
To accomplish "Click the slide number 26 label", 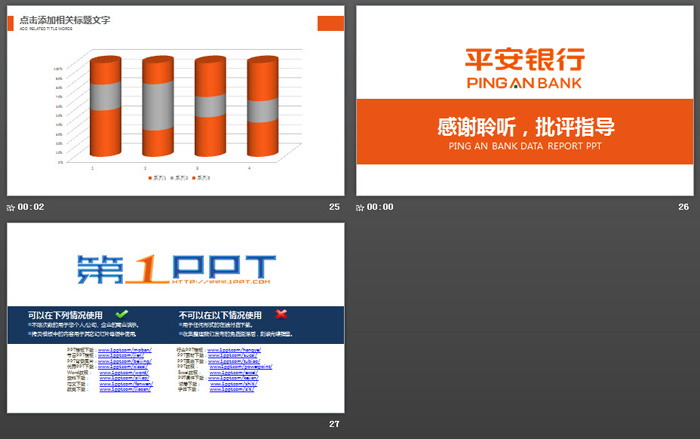I will pos(684,207).
